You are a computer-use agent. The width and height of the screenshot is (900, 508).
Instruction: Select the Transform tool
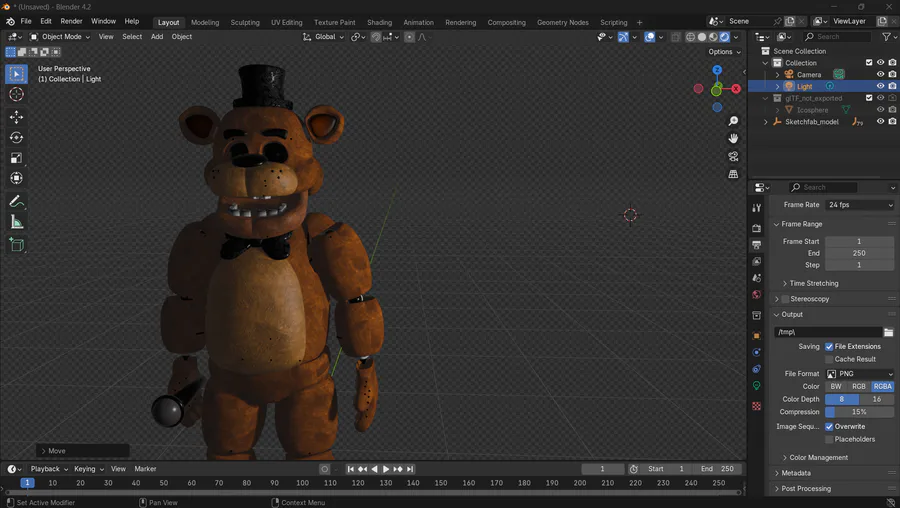pos(16,179)
